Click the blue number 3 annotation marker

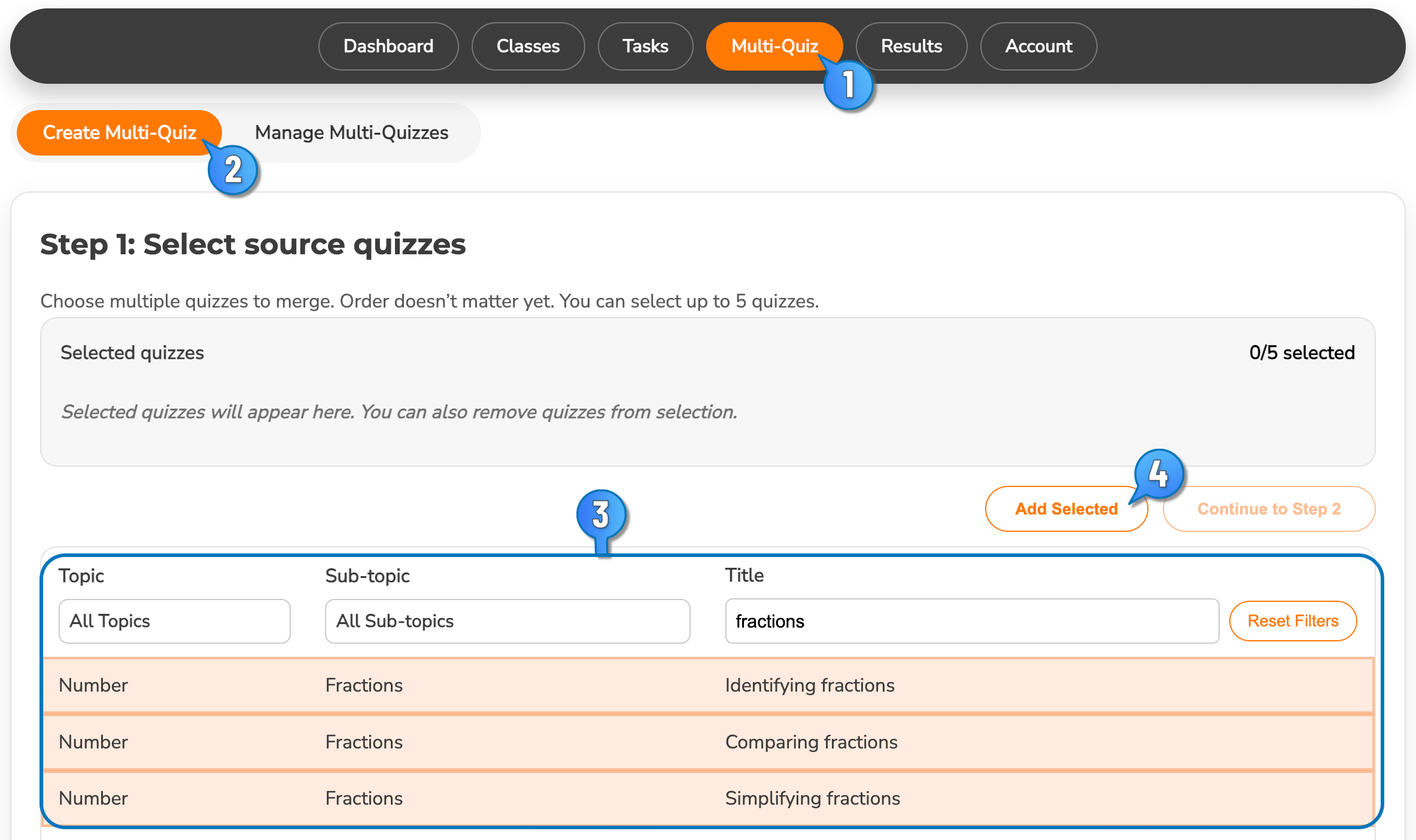point(601,515)
